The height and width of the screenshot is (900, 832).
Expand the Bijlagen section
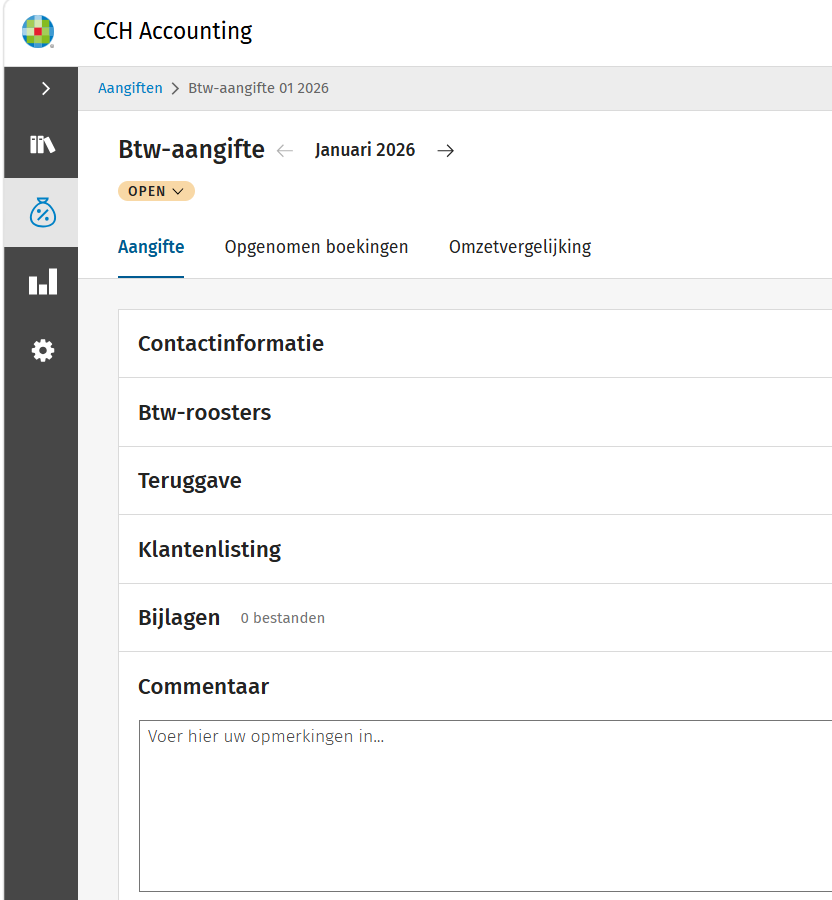point(475,618)
